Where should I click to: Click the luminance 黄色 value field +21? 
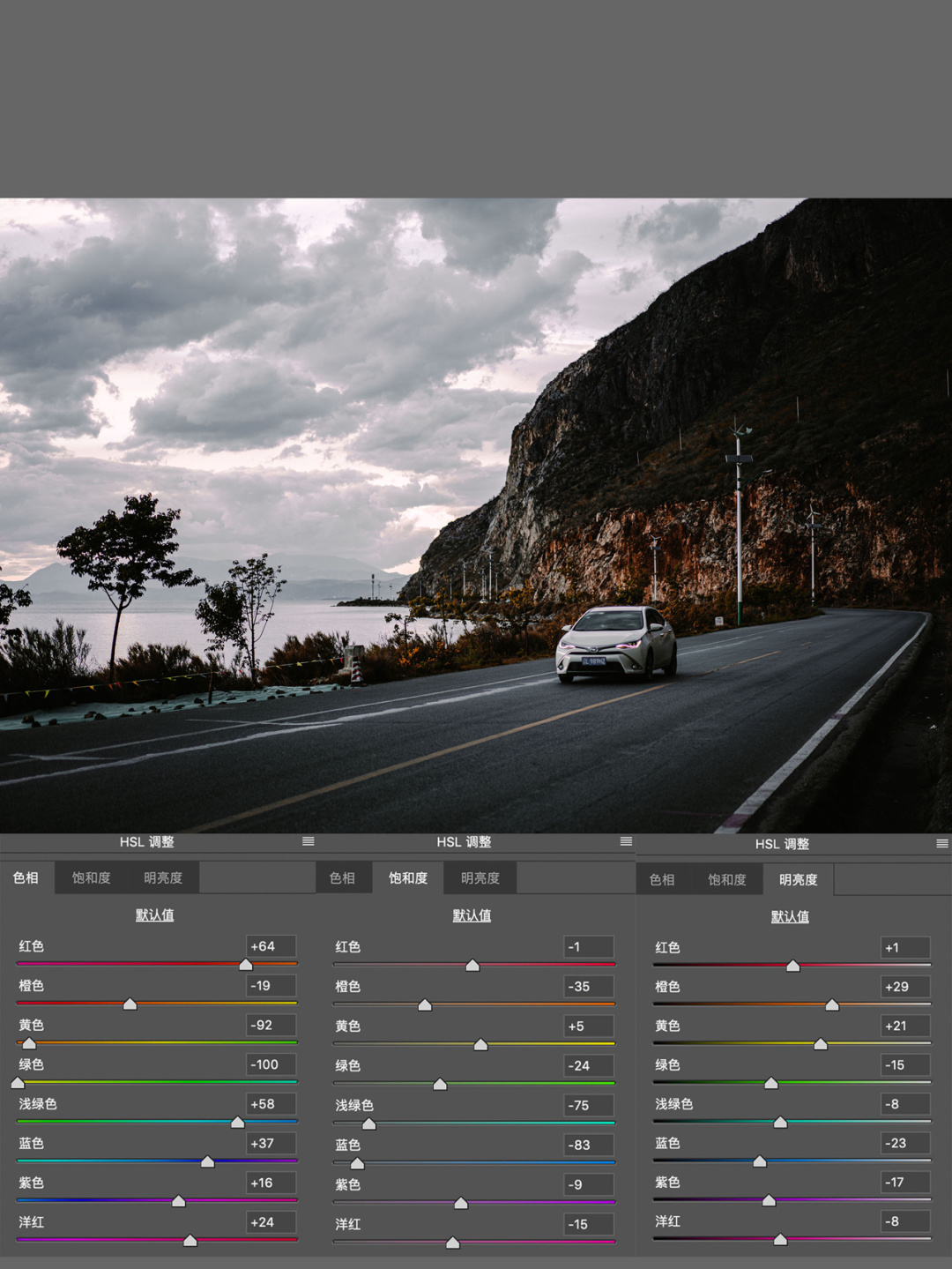point(905,1026)
